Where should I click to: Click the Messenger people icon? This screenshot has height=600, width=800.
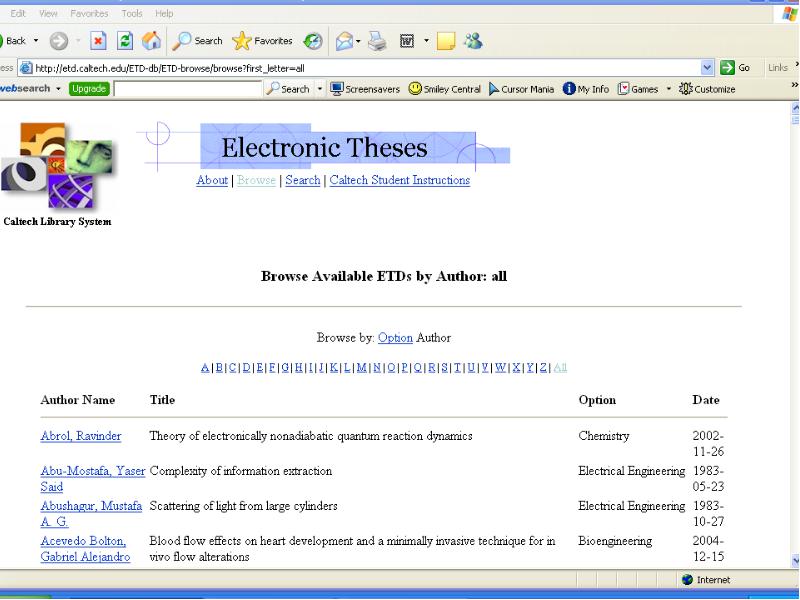(x=473, y=41)
